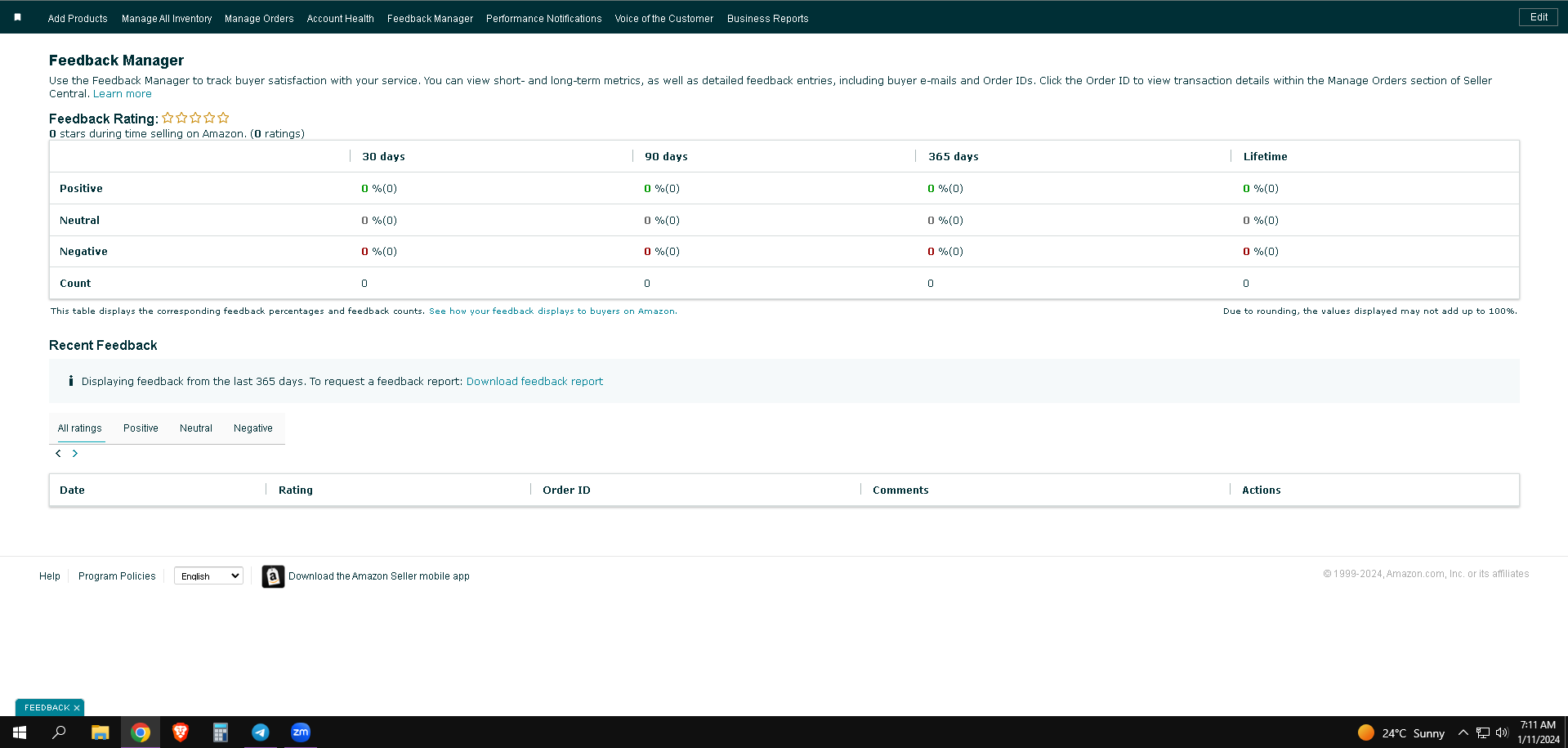Go to next feedback page arrow
The height and width of the screenshot is (748, 1568).
pos(75,453)
